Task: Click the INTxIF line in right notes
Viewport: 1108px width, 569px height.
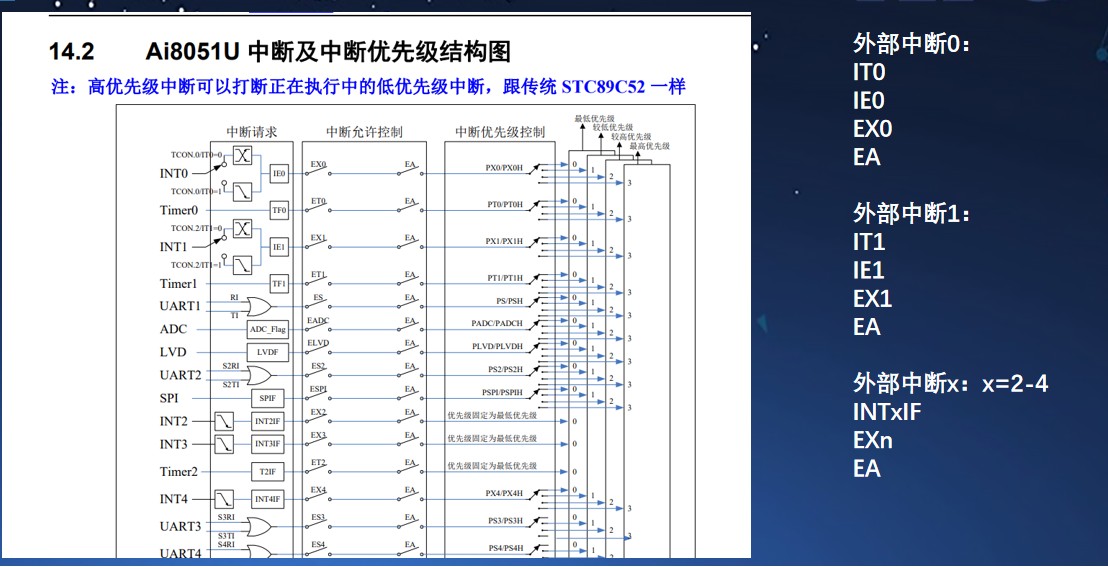Action: (x=887, y=412)
